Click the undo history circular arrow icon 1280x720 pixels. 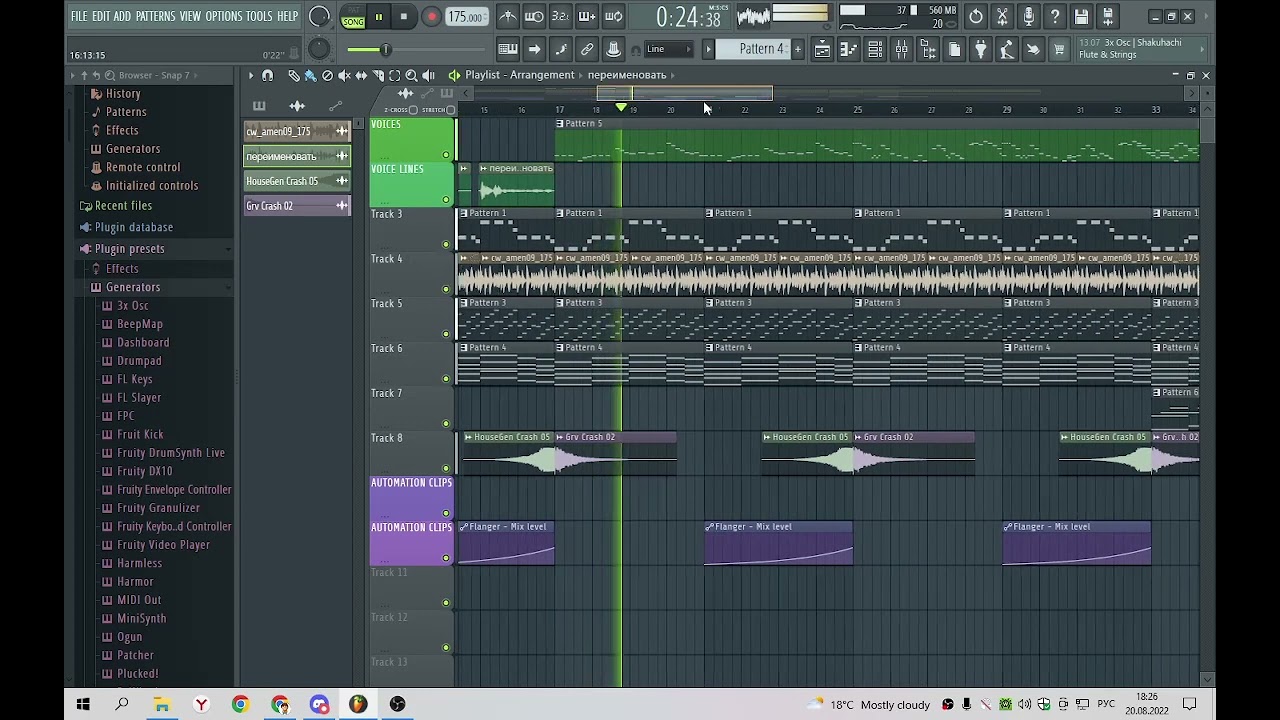(976, 16)
